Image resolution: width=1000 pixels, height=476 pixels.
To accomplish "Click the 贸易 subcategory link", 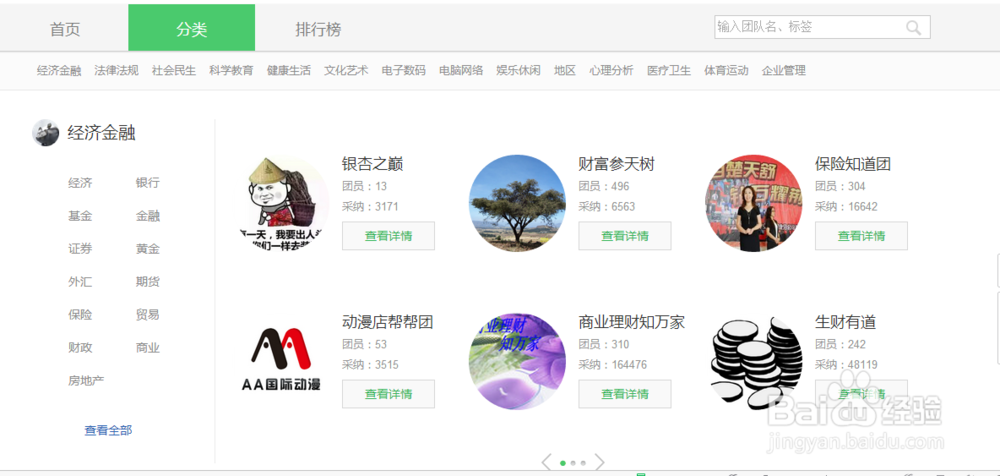I will (148, 315).
